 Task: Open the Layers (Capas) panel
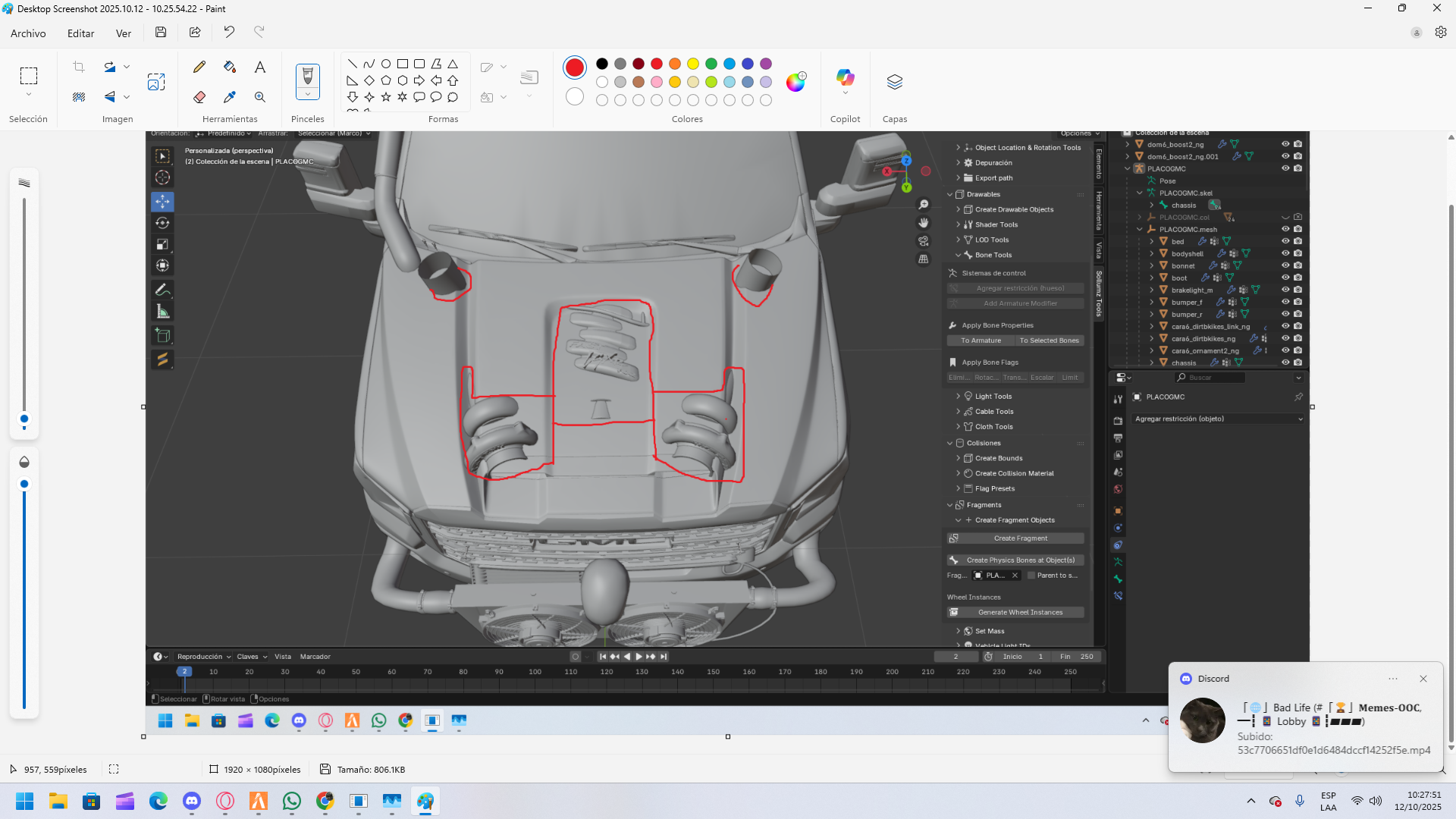click(x=895, y=82)
